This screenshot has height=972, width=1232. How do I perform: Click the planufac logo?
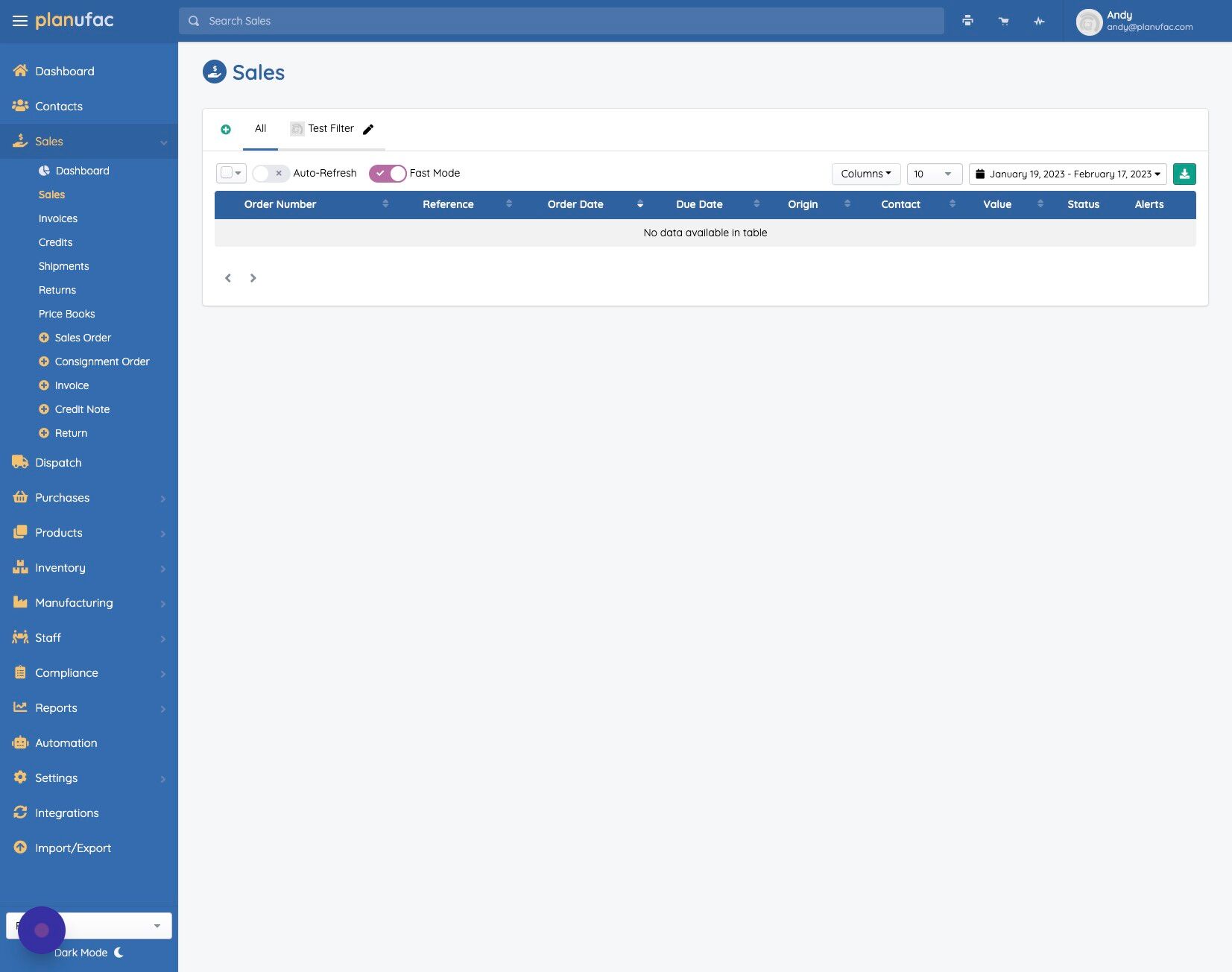(x=75, y=20)
